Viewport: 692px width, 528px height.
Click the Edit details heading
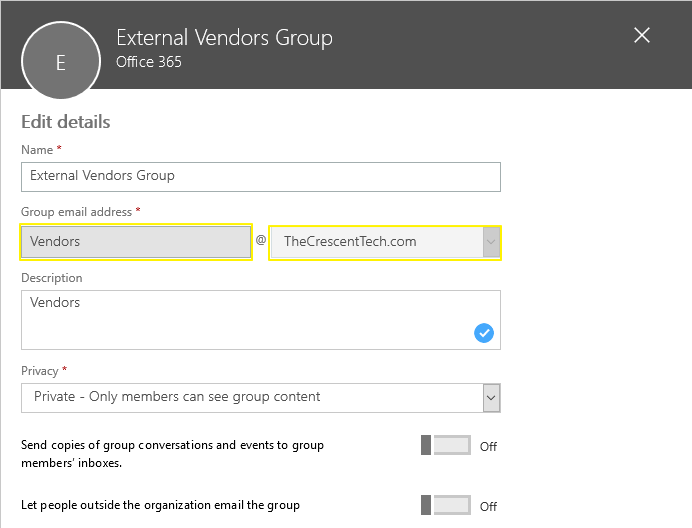click(66, 122)
